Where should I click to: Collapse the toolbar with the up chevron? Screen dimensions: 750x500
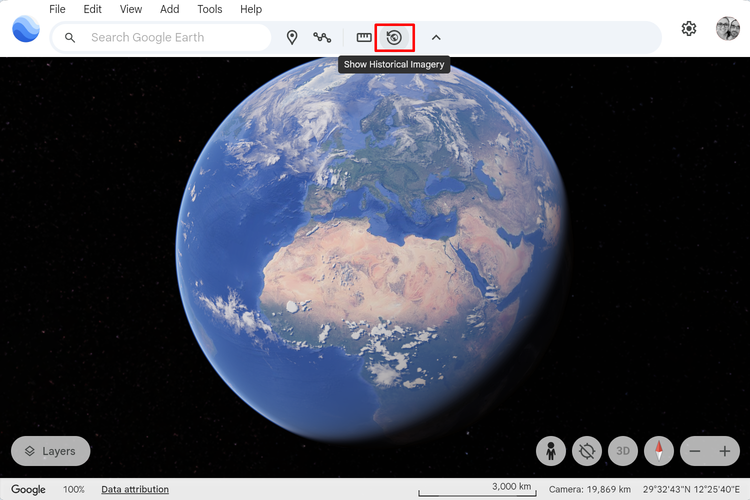436,37
